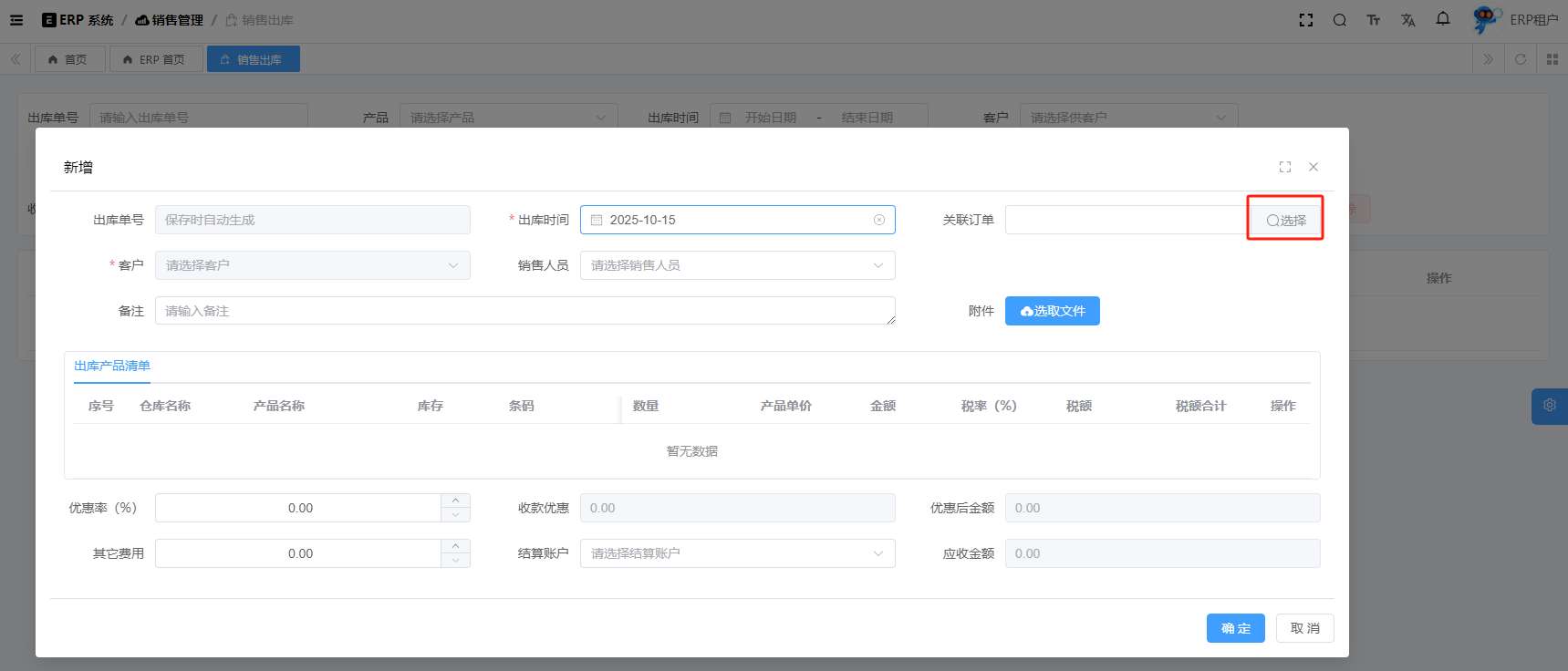Click the fullscreen icon in top header
The height and width of the screenshot is (671, 1568).
click(x=1305, y=20)
